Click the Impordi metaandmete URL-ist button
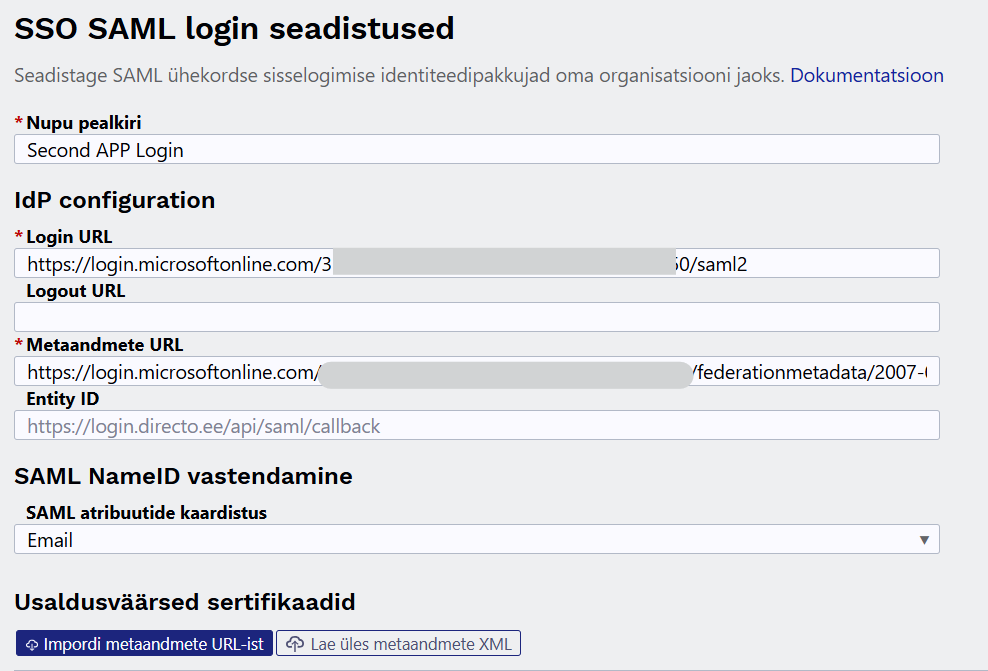 [x=144, y=643]
